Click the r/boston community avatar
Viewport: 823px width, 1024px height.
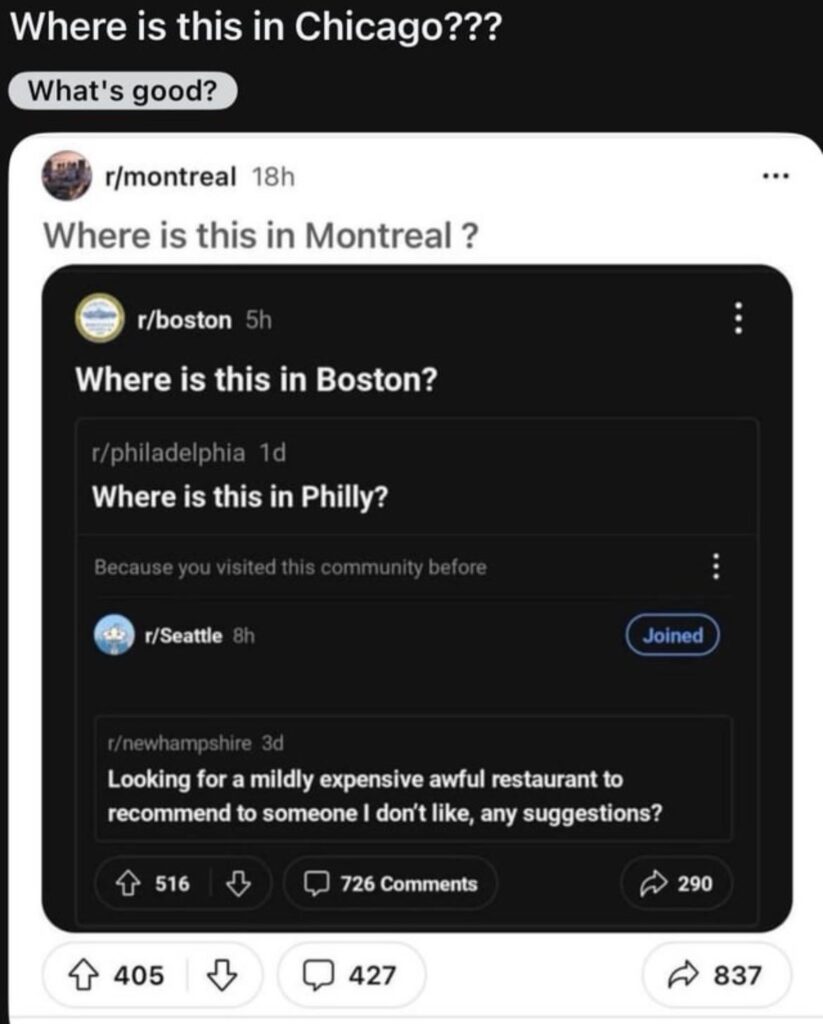[99, 320]
